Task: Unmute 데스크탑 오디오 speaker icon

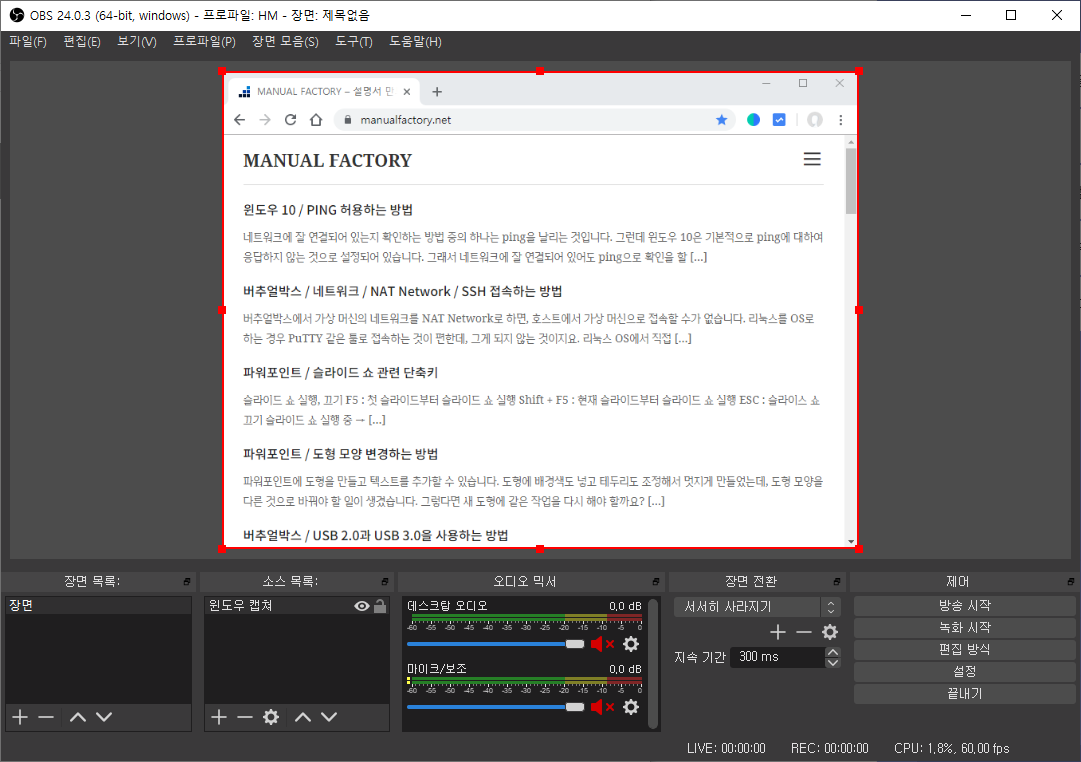Action: 602,644
